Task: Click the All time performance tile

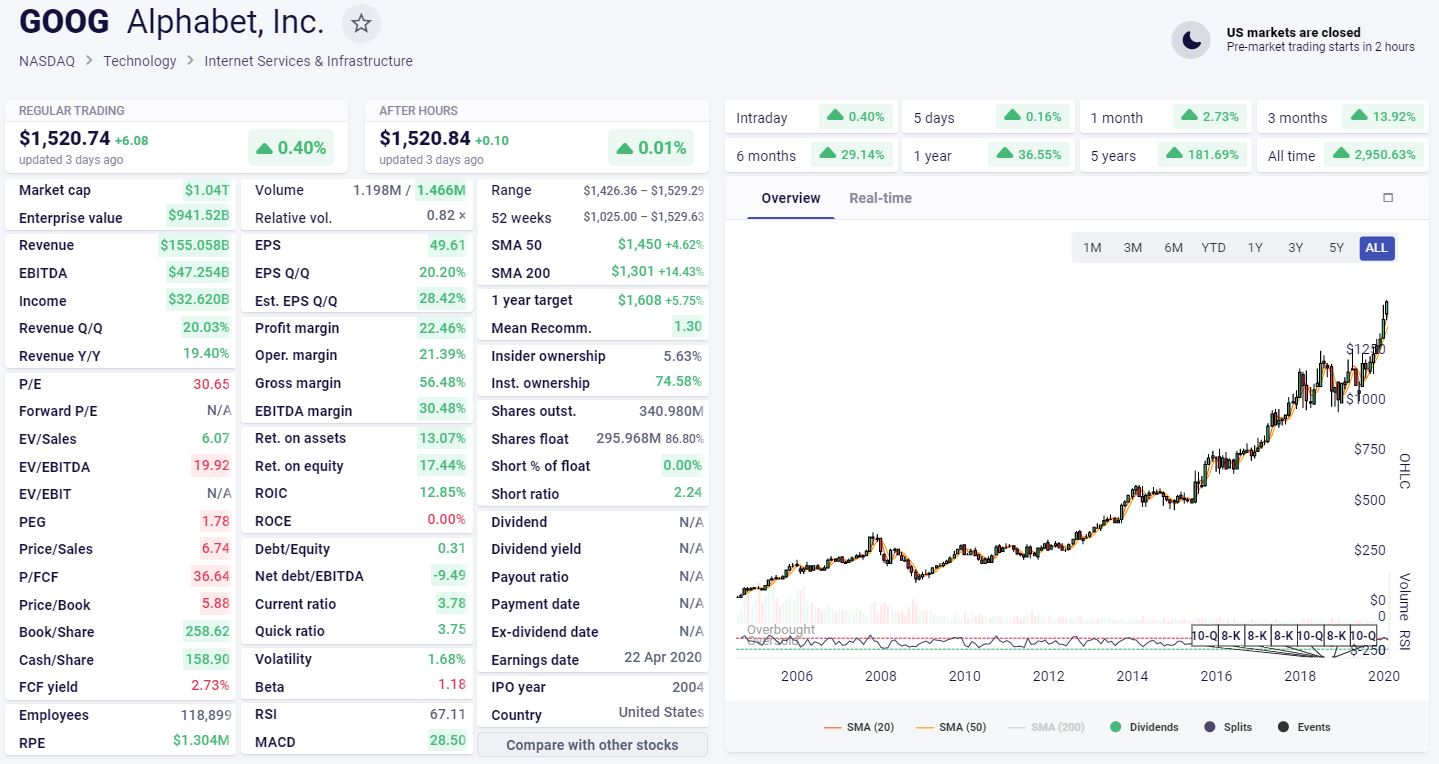Action: point(1342,155)
